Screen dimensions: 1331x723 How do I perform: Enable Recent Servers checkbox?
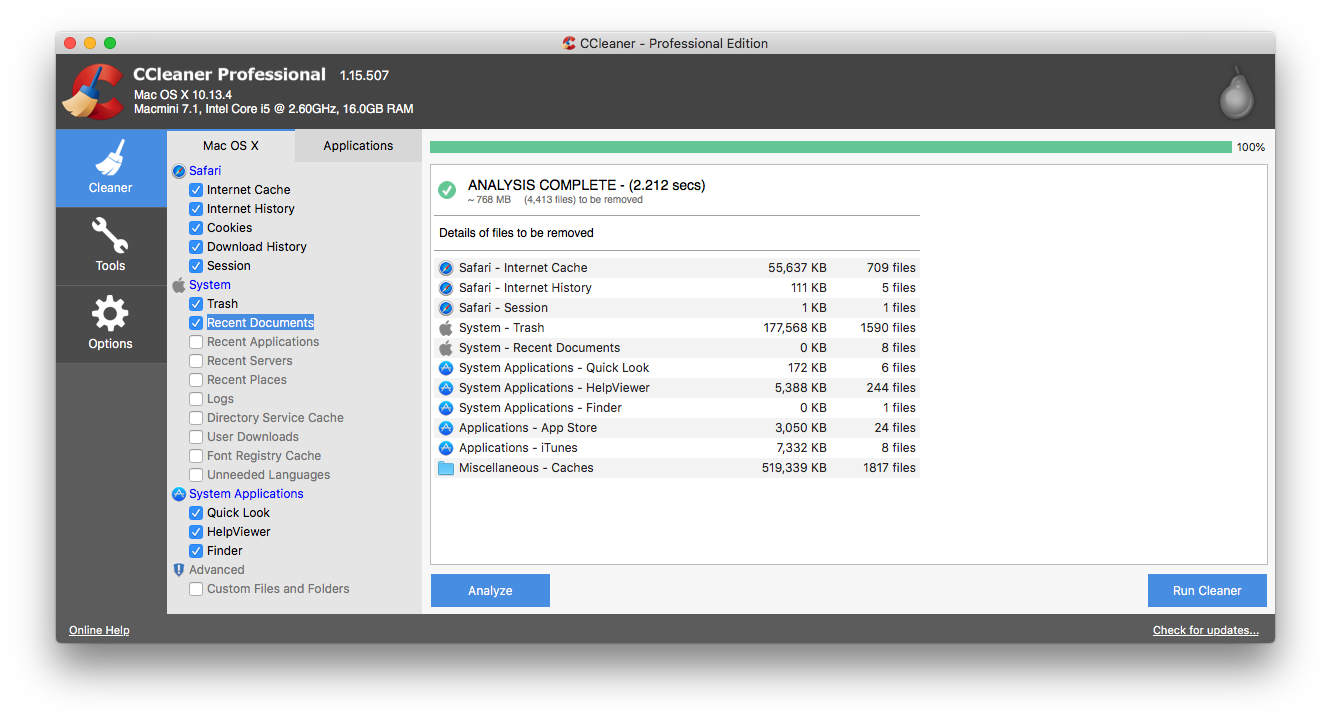[x=196, y=361]
